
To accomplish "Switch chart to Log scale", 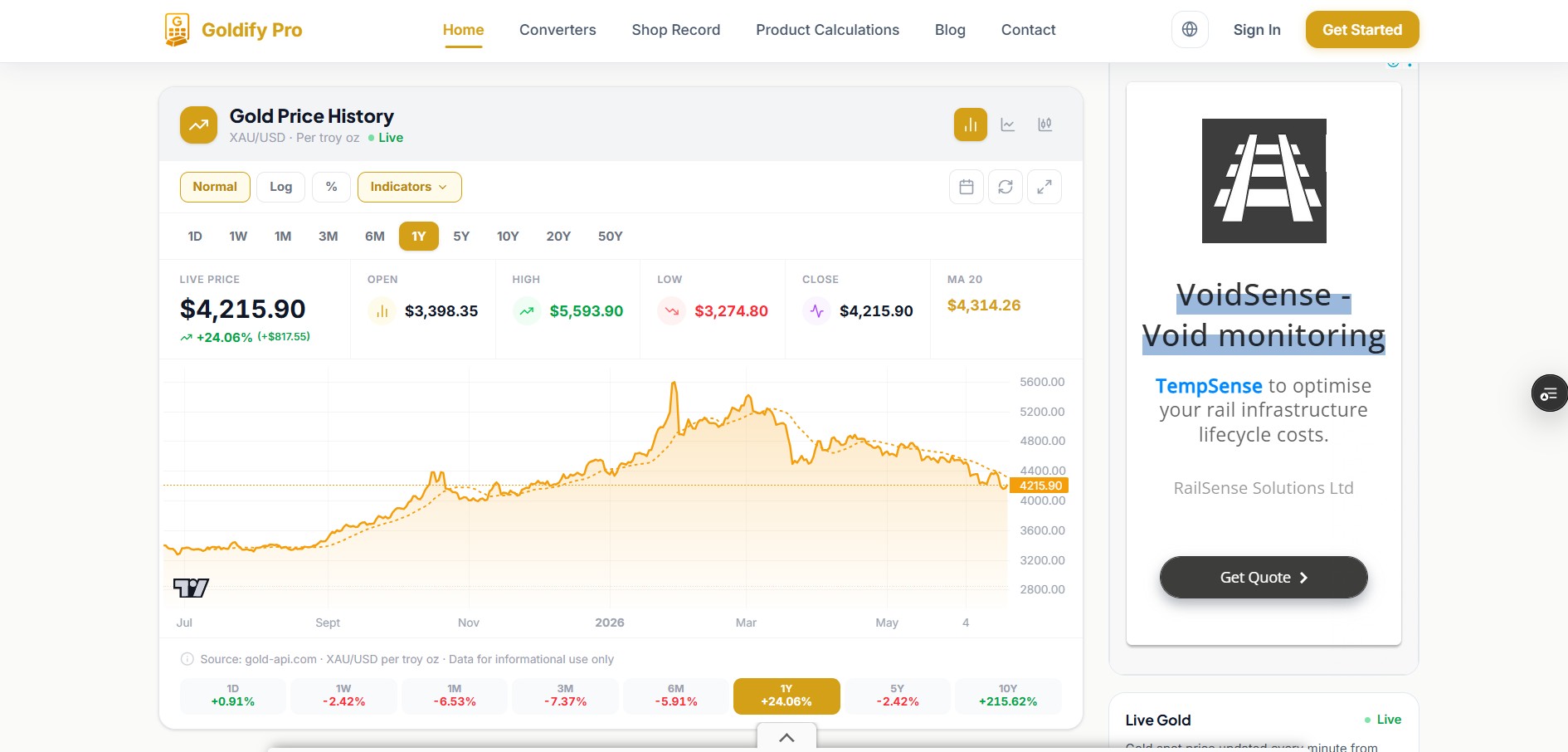I will (281, 187).
